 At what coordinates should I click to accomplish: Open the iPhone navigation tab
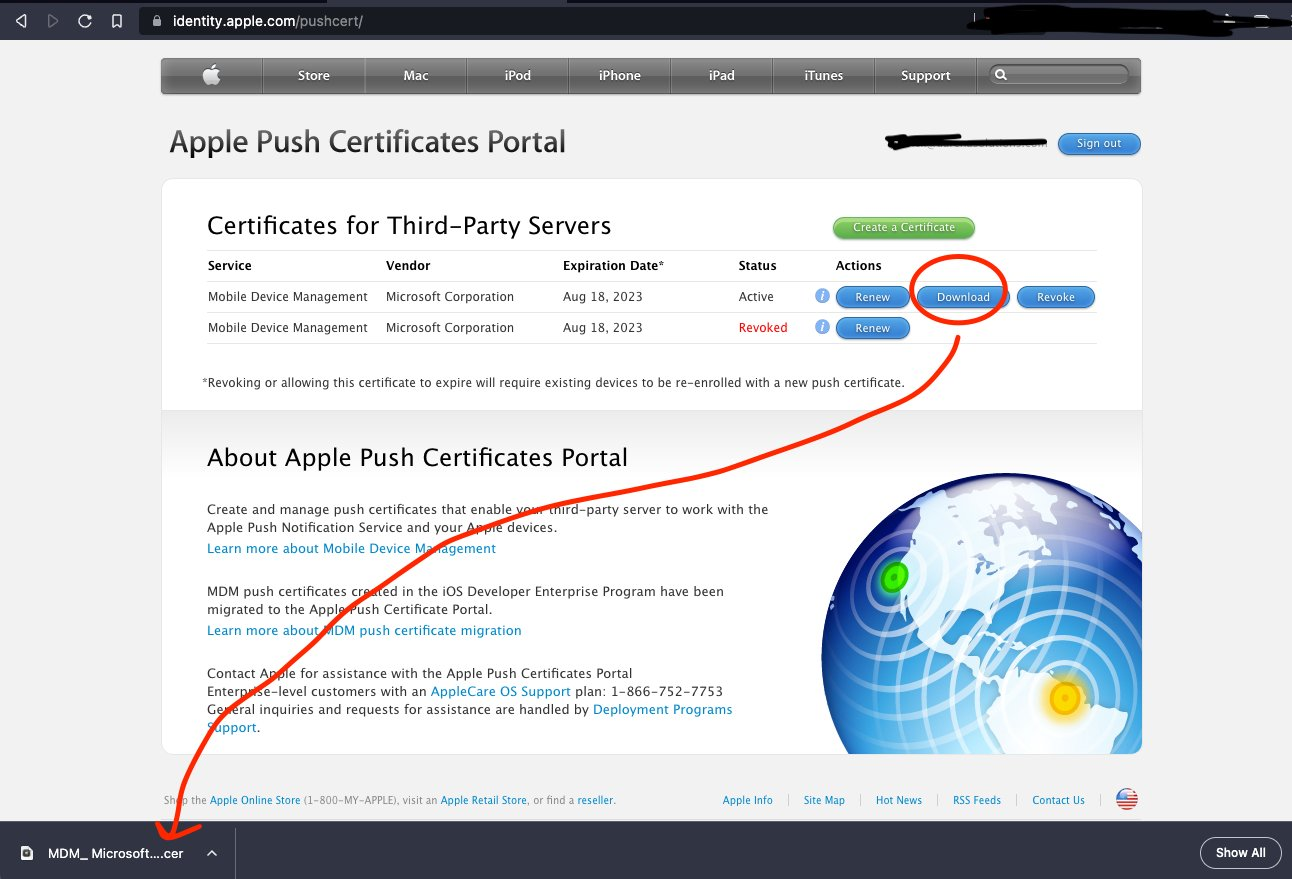pyautogui.click(x=620, y=75)
